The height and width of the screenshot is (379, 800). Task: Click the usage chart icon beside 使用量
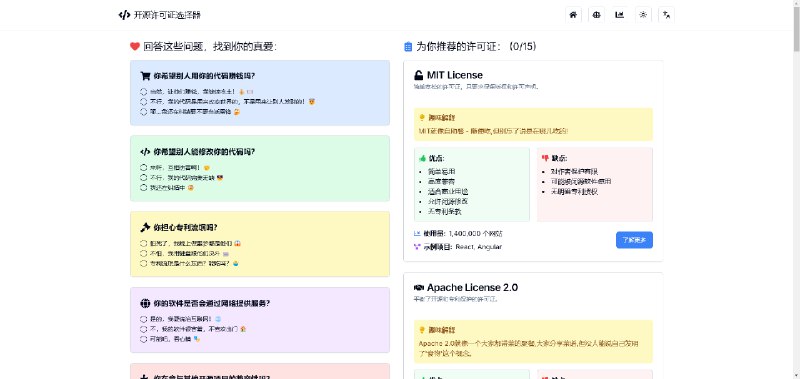coord(417,234)
